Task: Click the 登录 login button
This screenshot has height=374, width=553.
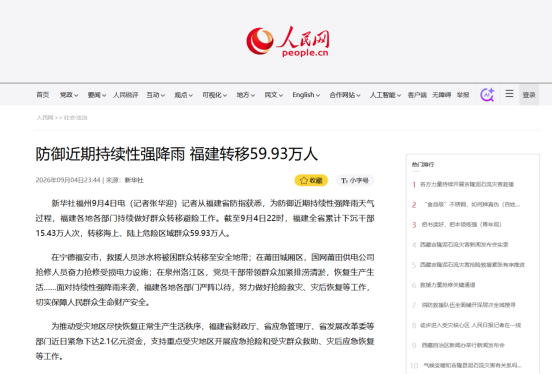Action: [x=529, y=95]
